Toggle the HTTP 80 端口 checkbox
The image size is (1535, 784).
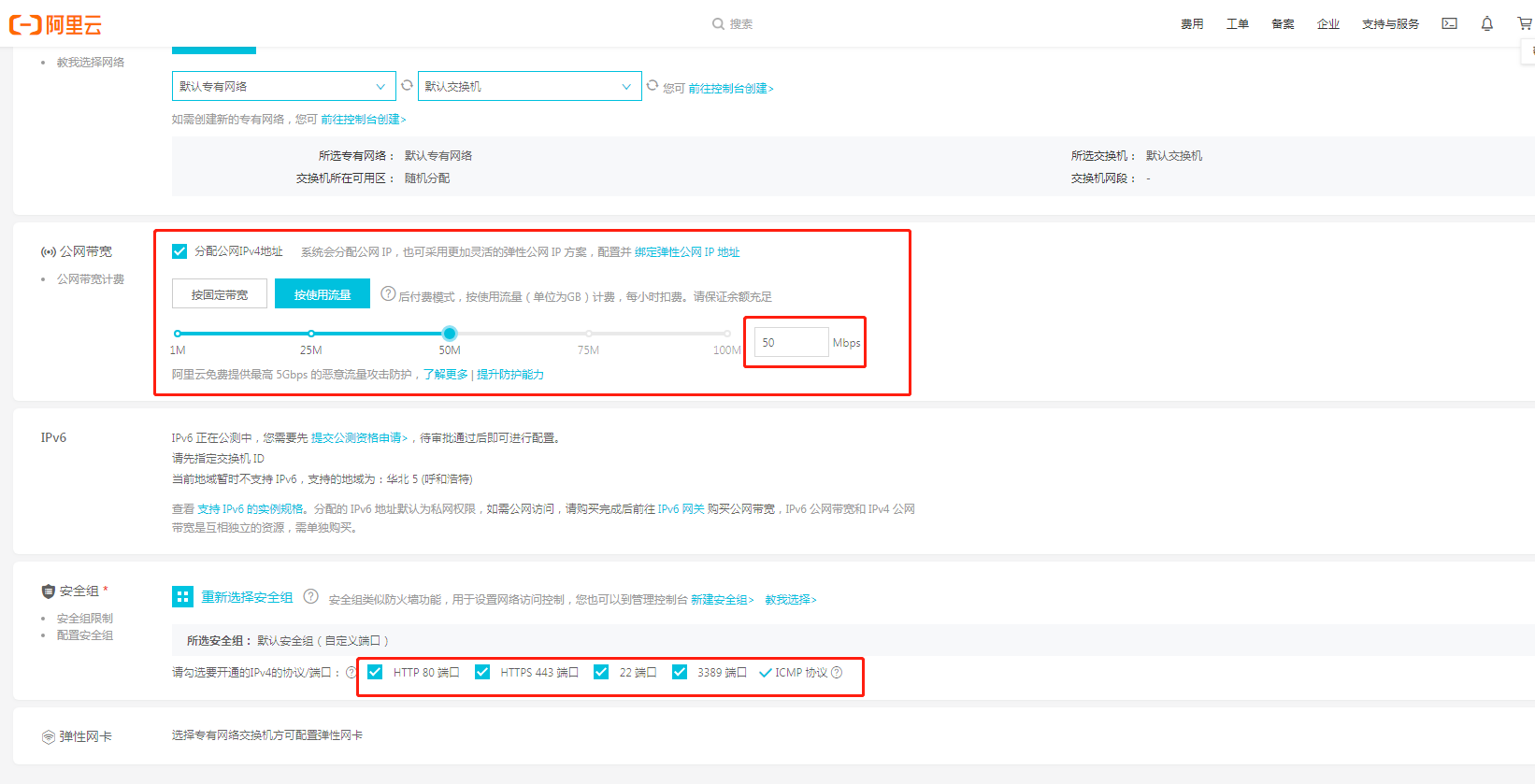375,672
